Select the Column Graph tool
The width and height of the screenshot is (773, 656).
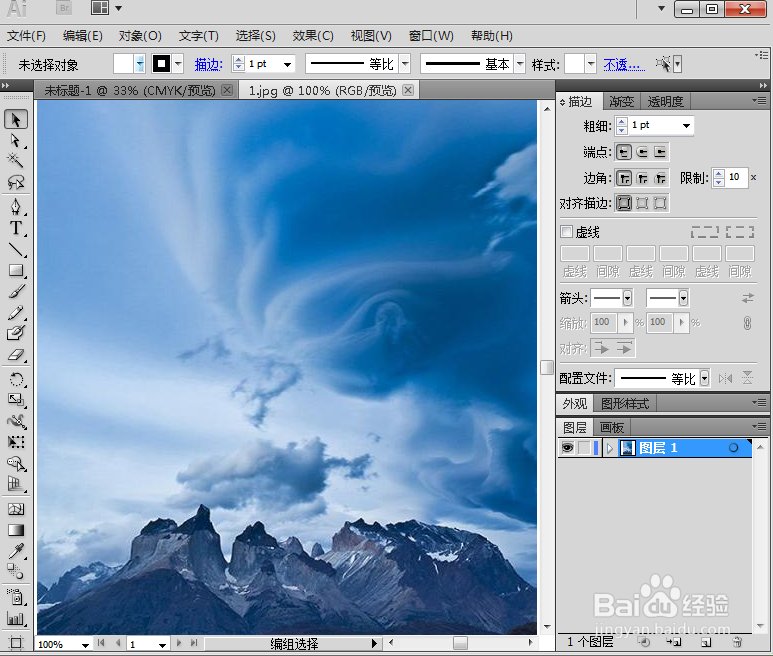(16, 618)
